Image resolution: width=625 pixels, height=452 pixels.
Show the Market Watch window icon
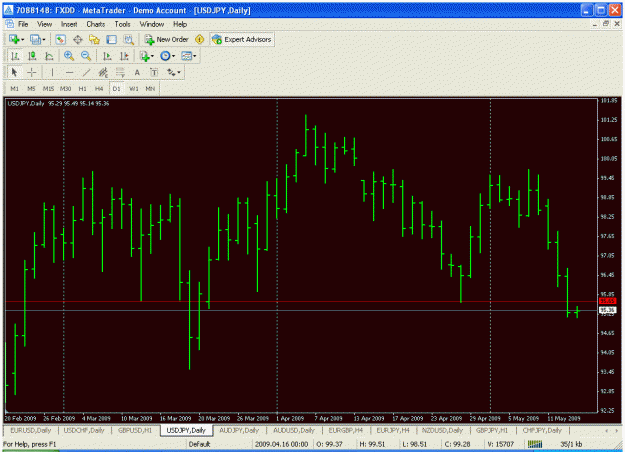click(x=60, y=39)
